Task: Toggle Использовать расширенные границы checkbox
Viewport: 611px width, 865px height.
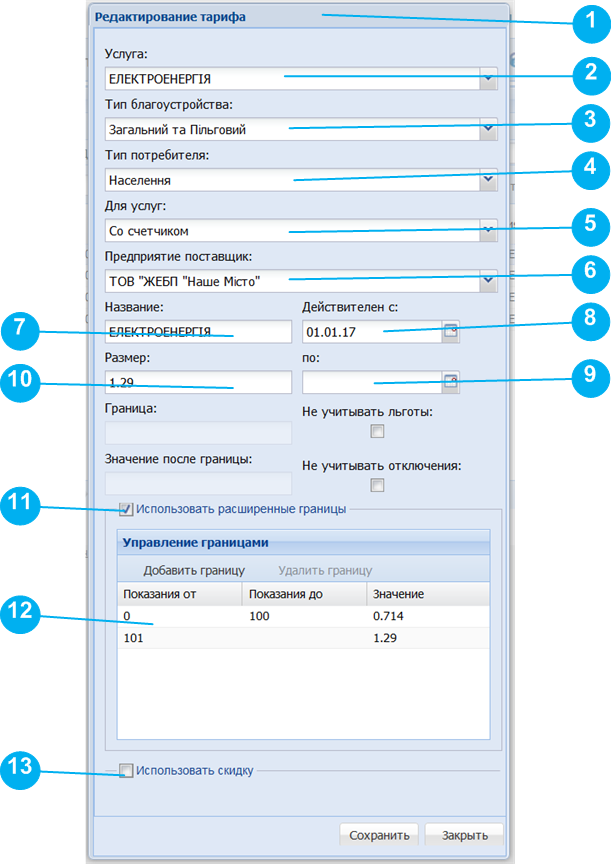Action: pos(126,509)
